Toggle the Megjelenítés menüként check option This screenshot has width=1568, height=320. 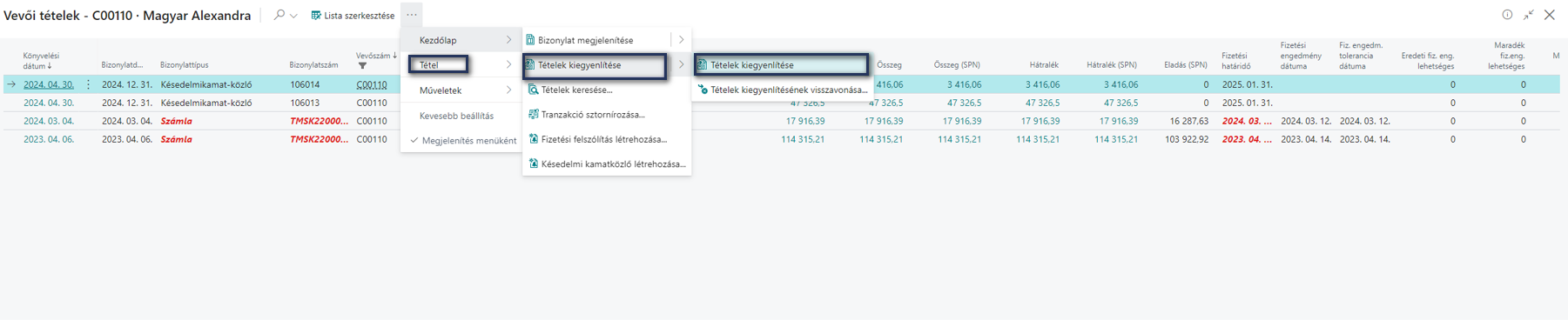(463, 140)
